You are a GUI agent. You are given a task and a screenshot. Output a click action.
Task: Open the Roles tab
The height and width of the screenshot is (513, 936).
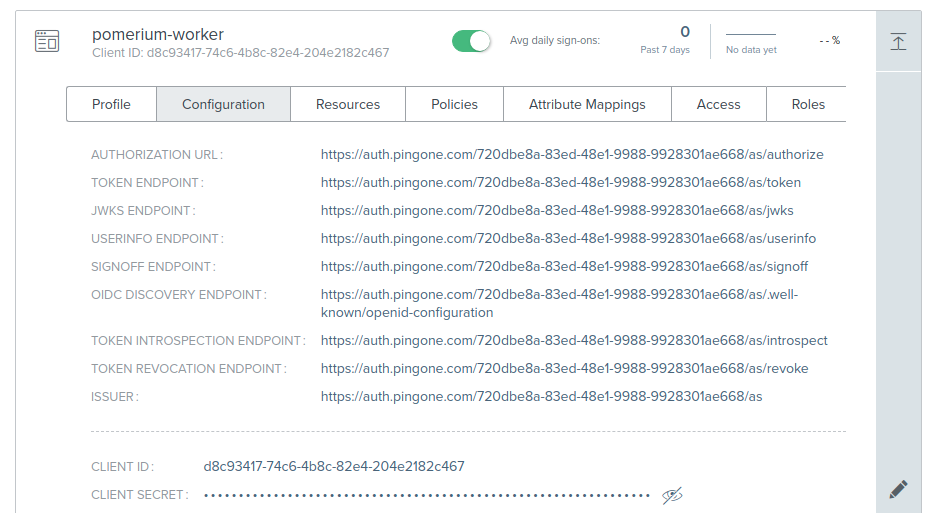808,104
